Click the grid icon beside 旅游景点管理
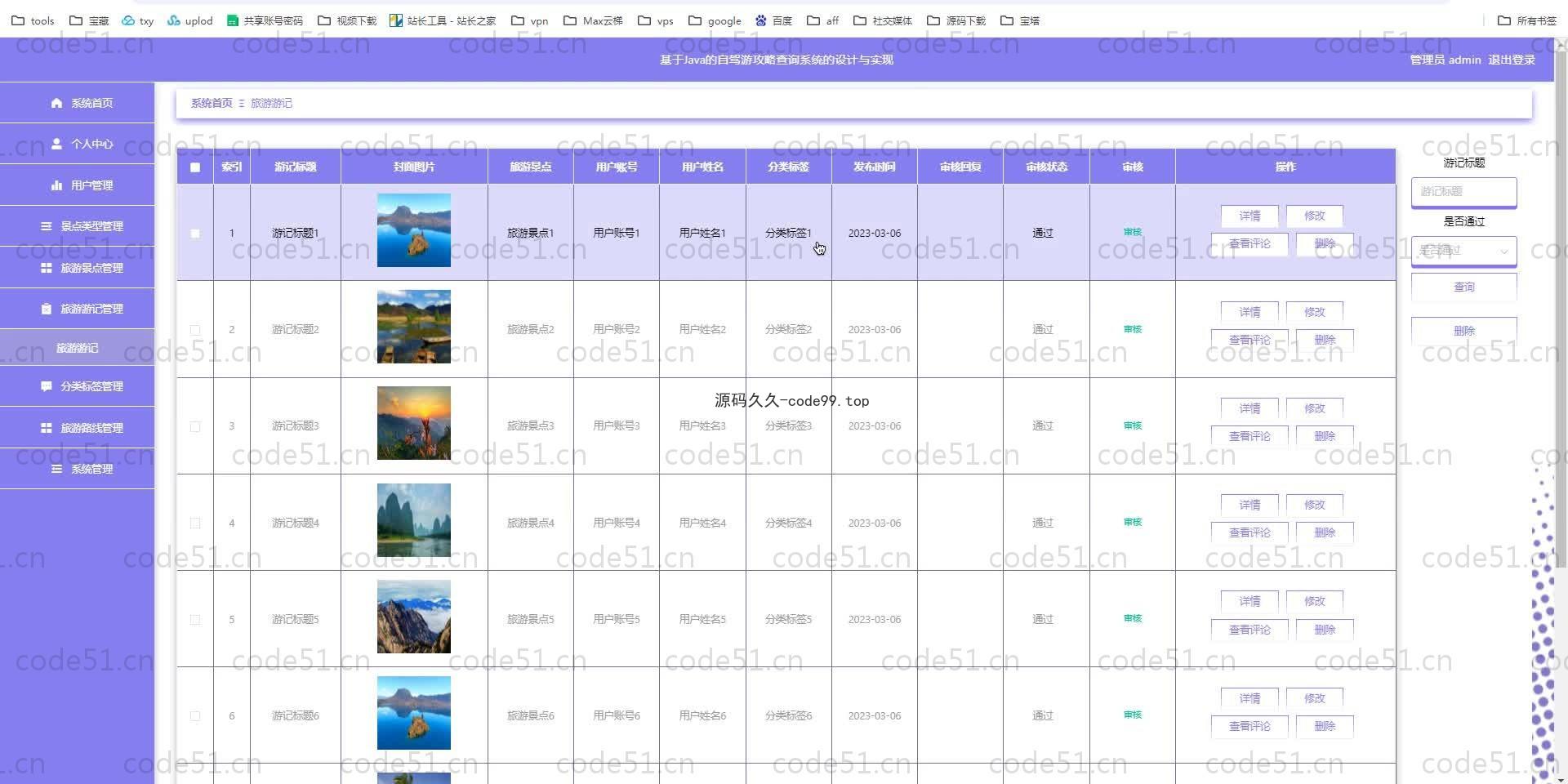The height and width of the screenshot is (784, 1568). tap(47, 268)
